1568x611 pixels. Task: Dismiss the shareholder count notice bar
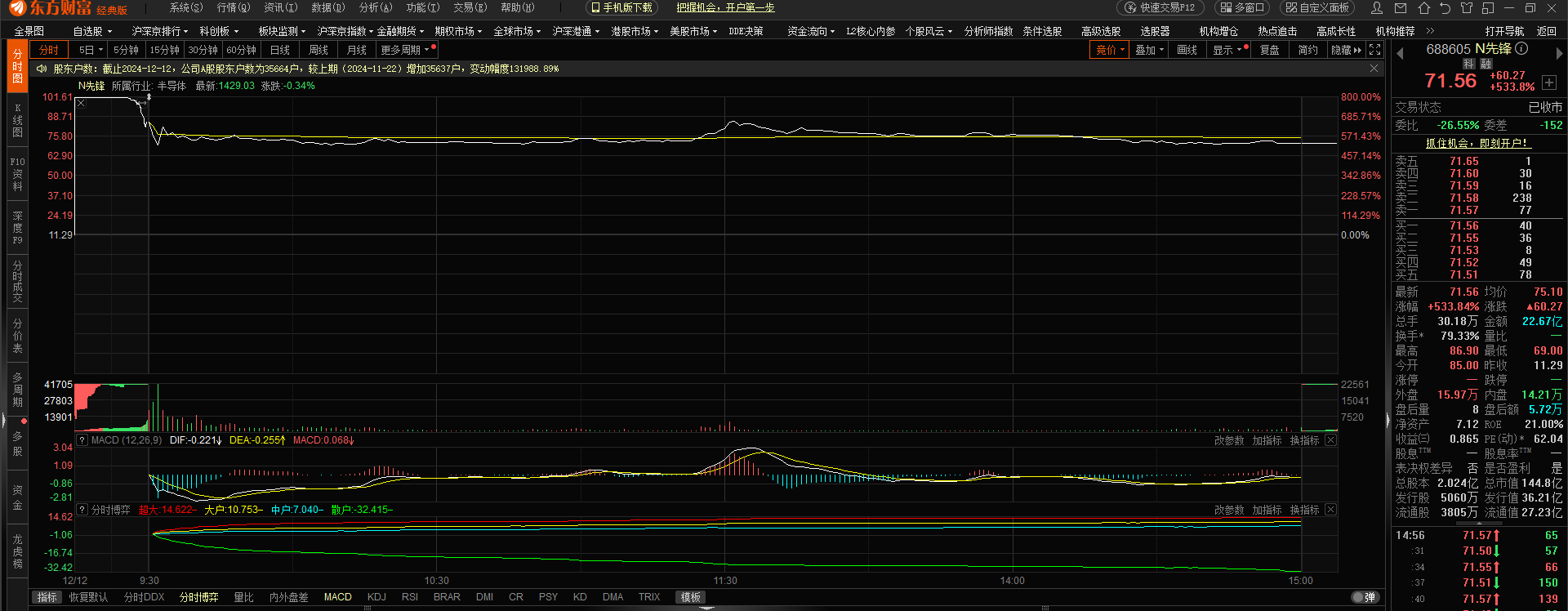coord(1374,69)
